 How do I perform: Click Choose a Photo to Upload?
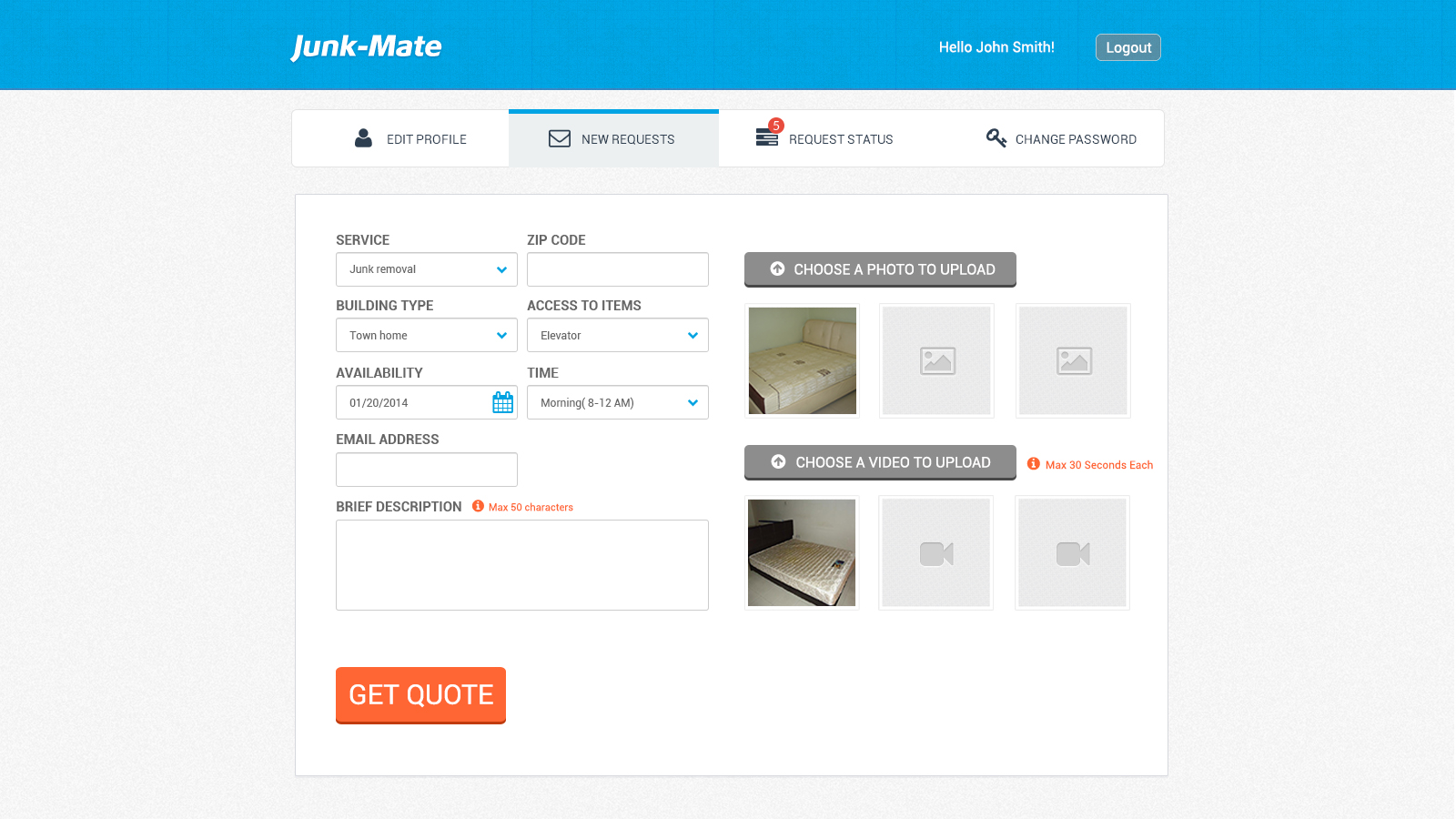[880, 269]
